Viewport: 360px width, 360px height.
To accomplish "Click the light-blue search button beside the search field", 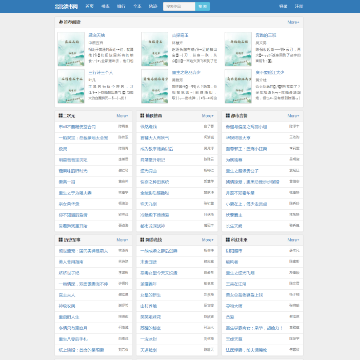I will pyautogui.click(x=202, y=6).
